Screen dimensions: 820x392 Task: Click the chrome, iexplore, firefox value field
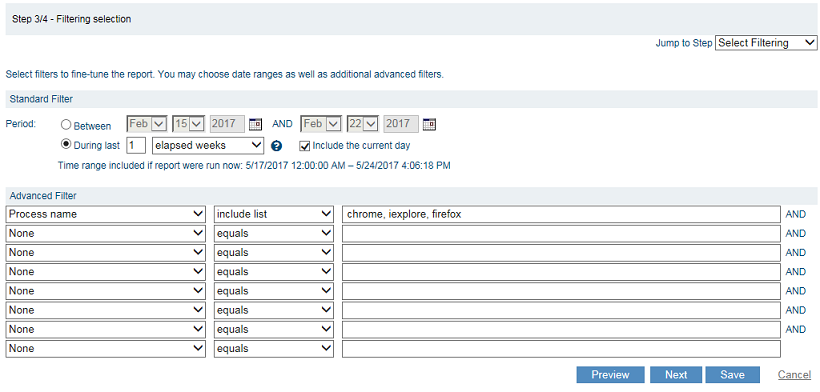click(x=561, y=214)
